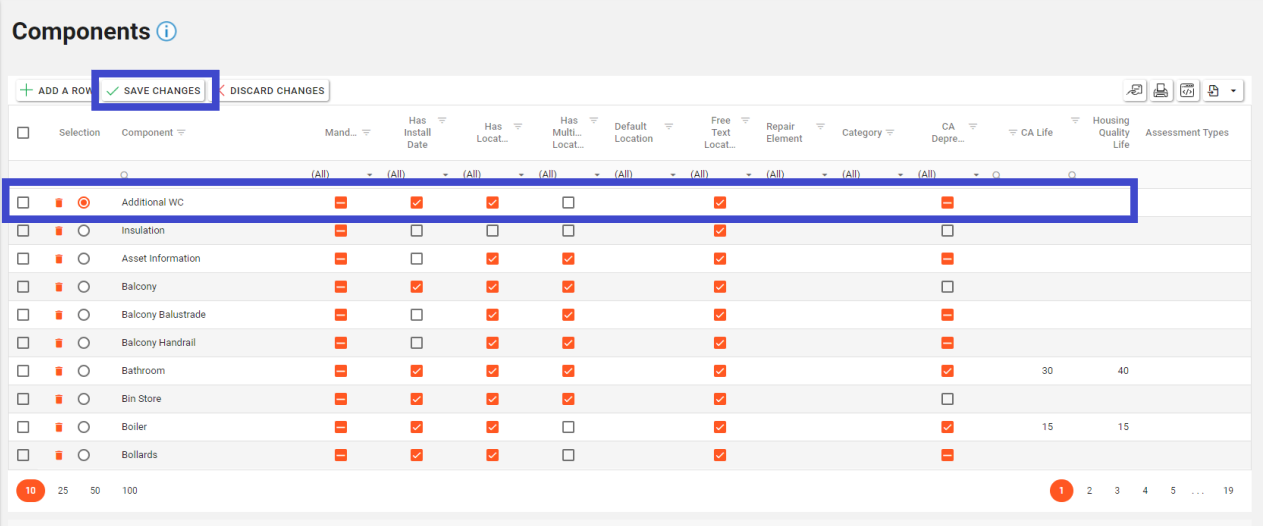This screenshot has height=526, width=1263.
Task: Check the row selection box for Balcony
Action: pos(23,287)
